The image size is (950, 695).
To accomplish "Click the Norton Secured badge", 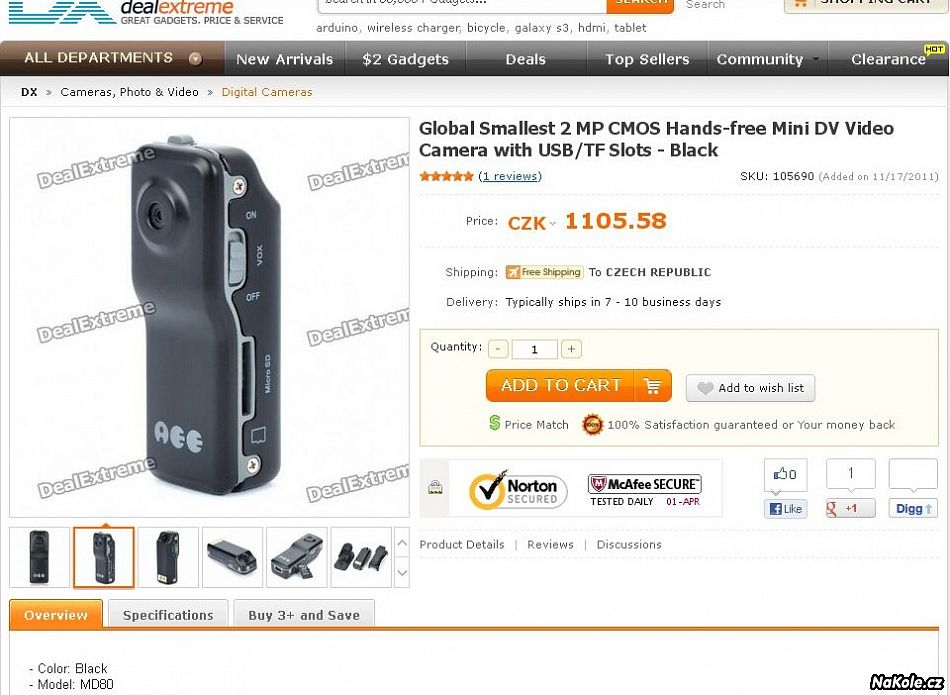I will 518,490.
